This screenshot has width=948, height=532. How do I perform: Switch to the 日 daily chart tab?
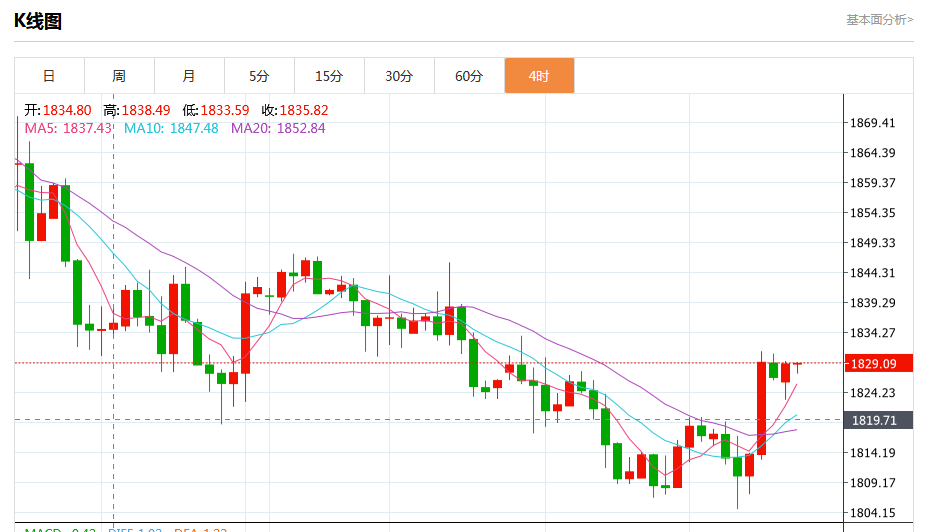[x=50, y=76]
